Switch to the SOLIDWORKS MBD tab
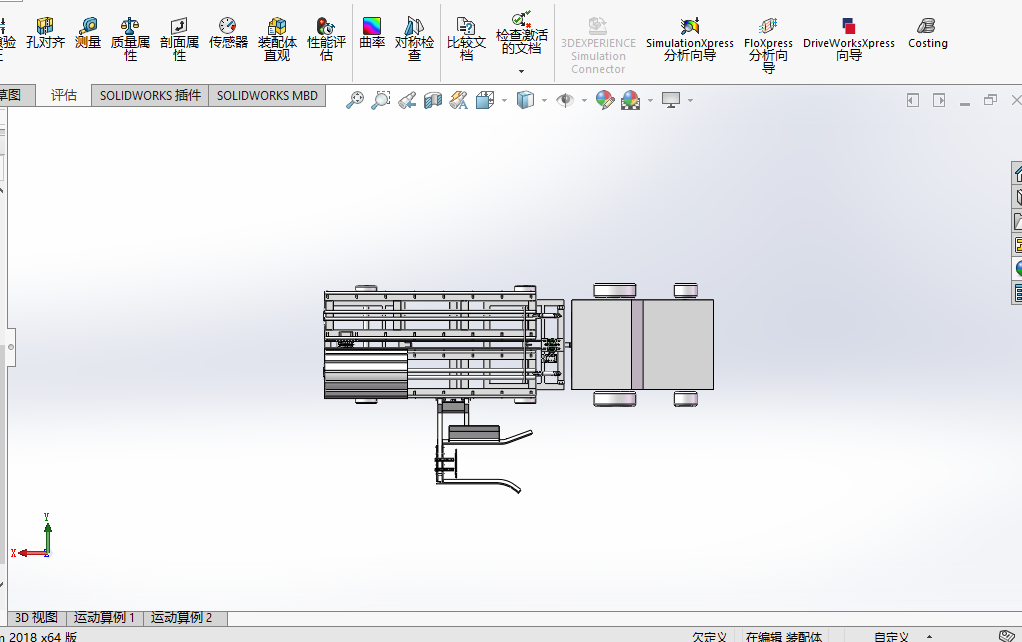This screenshot has height=642, width=1022. 267,95
